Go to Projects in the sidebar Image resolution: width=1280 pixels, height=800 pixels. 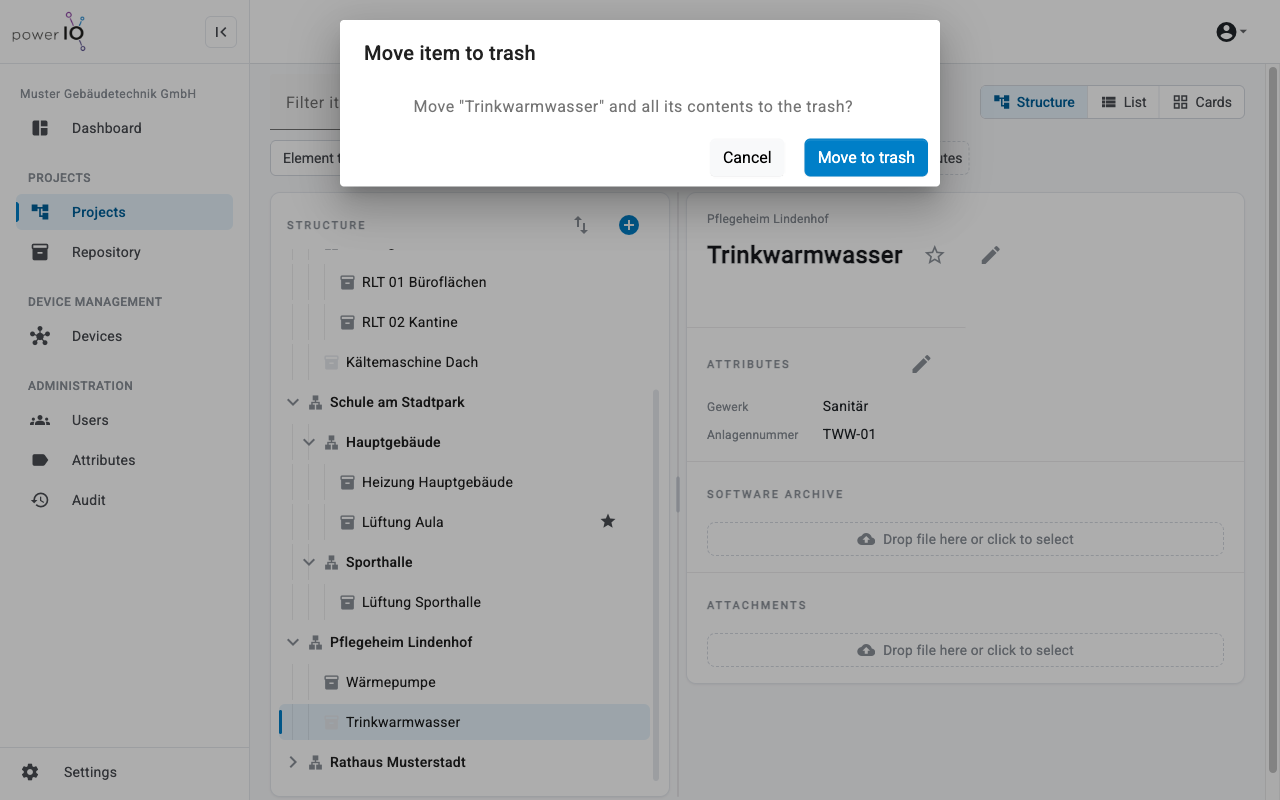[x=124, y=212]
